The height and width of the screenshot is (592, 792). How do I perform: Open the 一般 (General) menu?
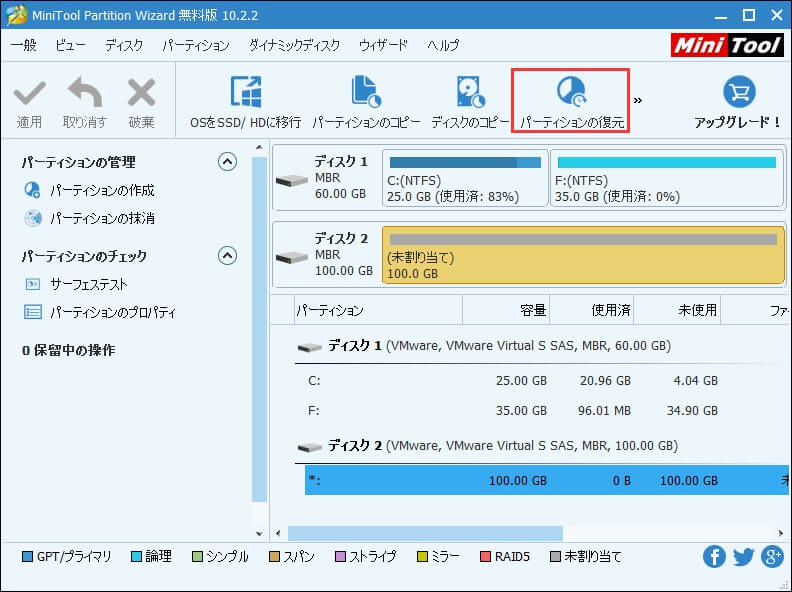pyautogui.click(x=24, y=45)
